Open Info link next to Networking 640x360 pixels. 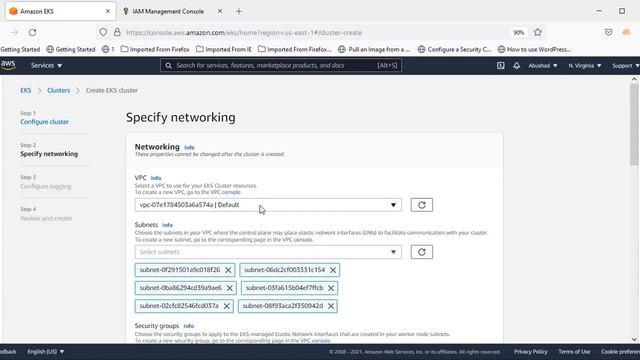pyautogui.click(x=189, y=147)
